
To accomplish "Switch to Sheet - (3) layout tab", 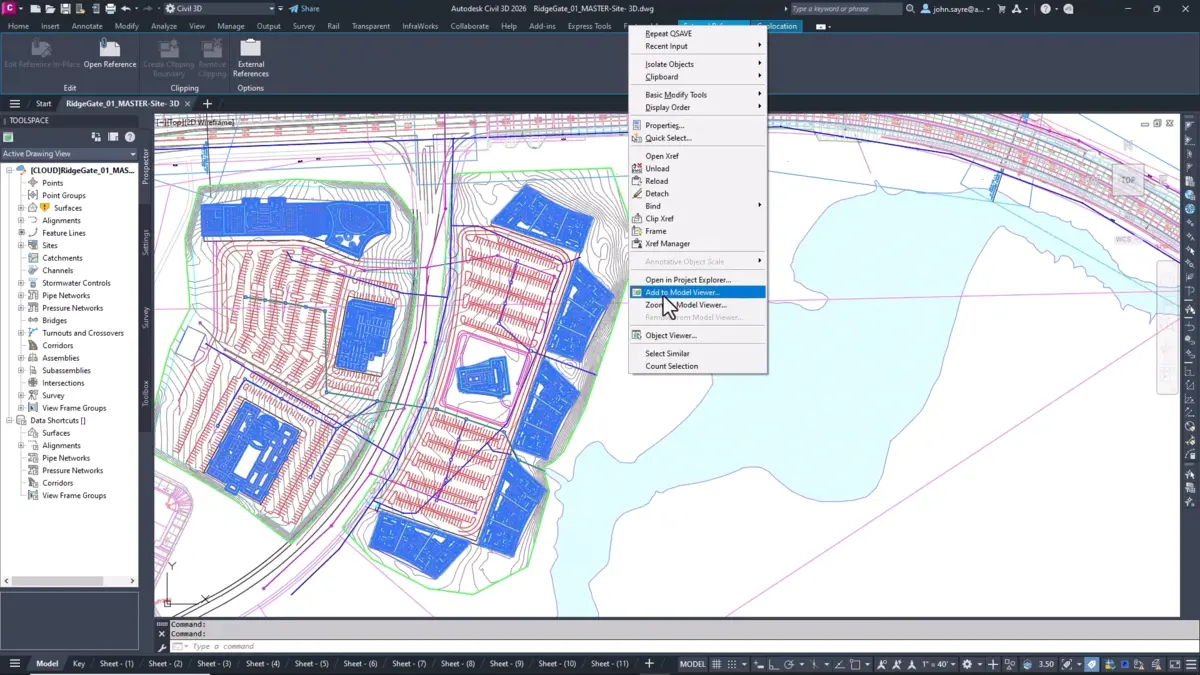I will click(214, 663).
